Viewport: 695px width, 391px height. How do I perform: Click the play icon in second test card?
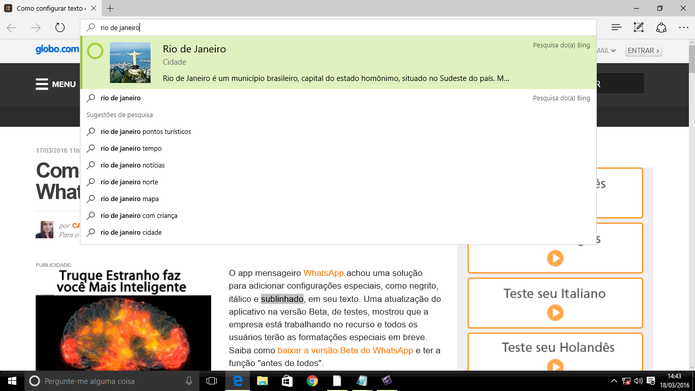click(x=555, y=258)
